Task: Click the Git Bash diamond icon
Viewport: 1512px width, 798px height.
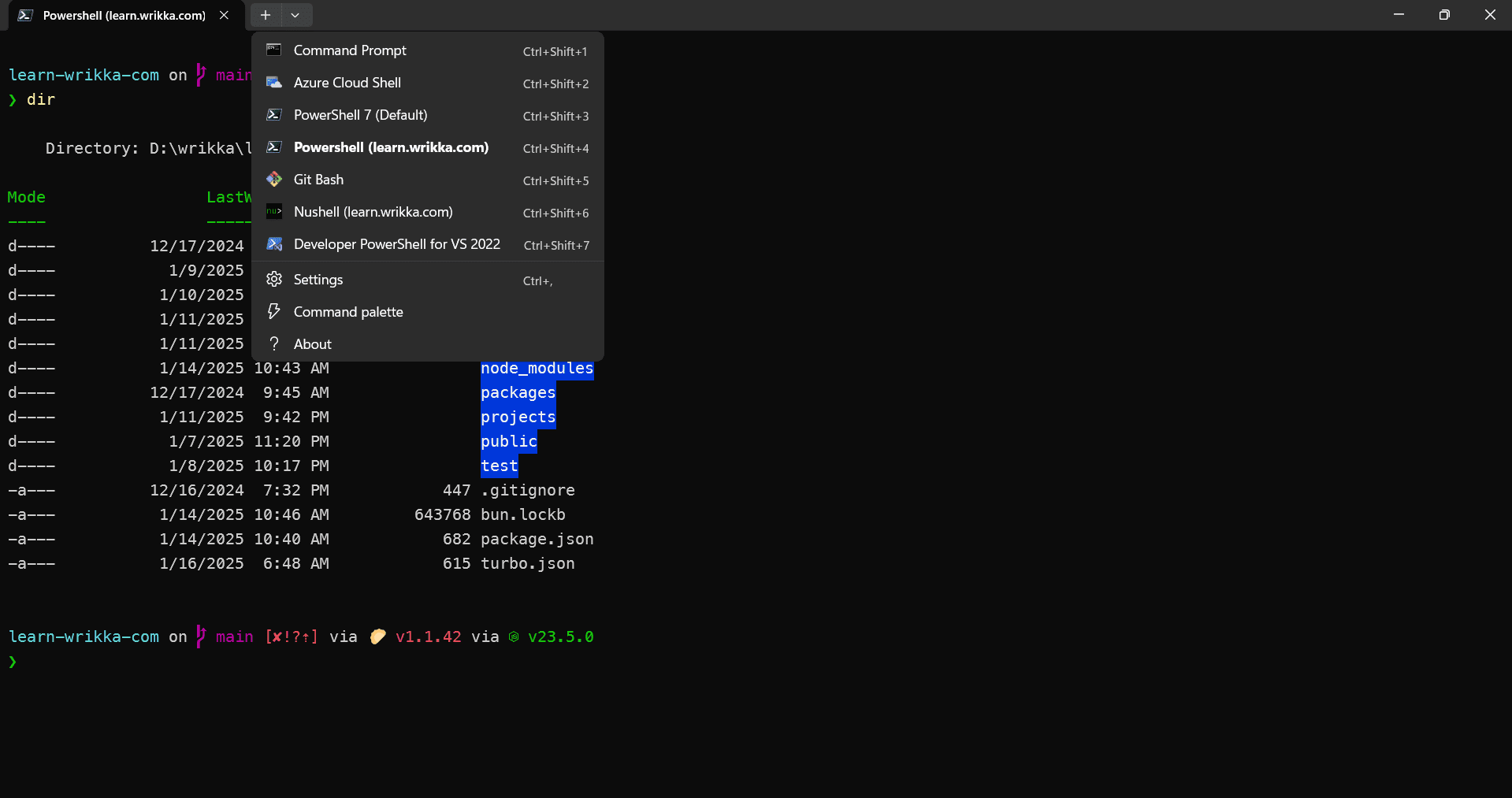Action: click(x=273, y=179)
